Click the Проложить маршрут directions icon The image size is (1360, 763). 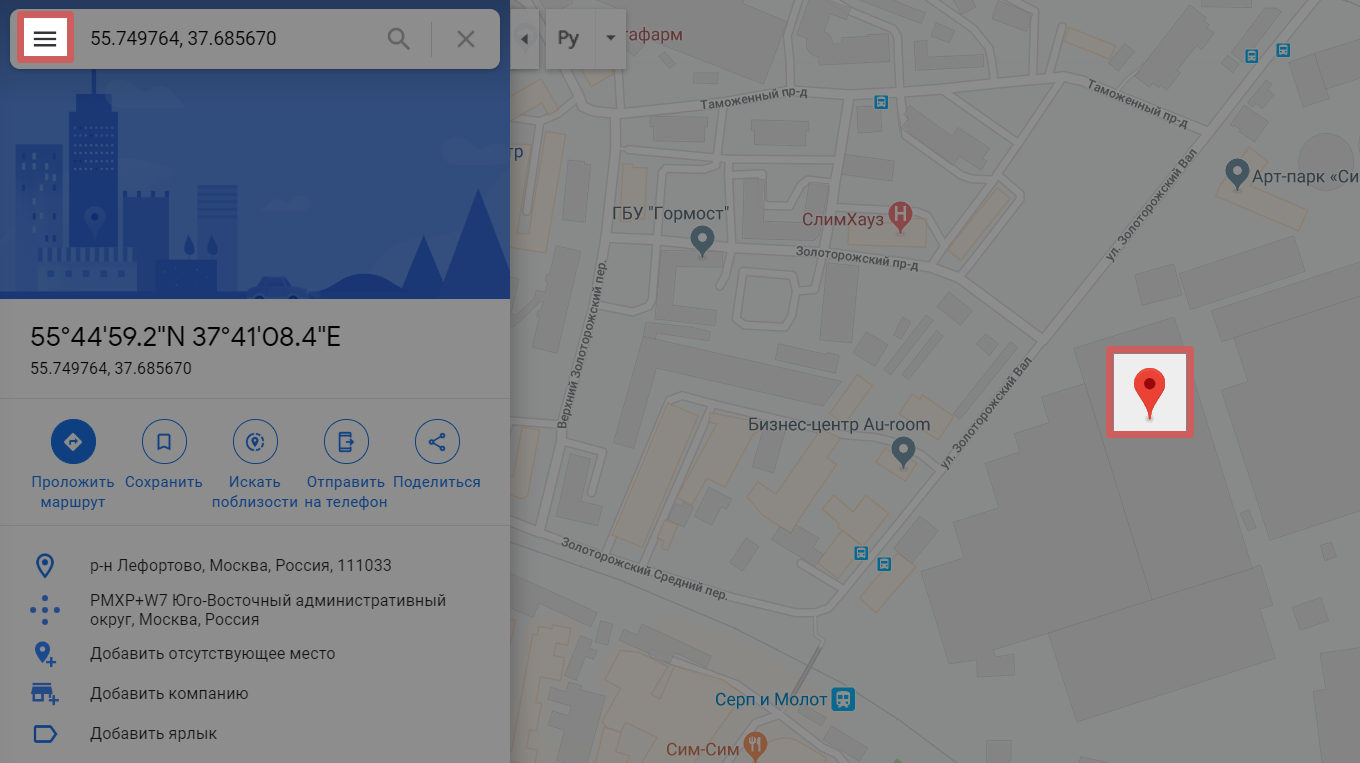[73, 441]
